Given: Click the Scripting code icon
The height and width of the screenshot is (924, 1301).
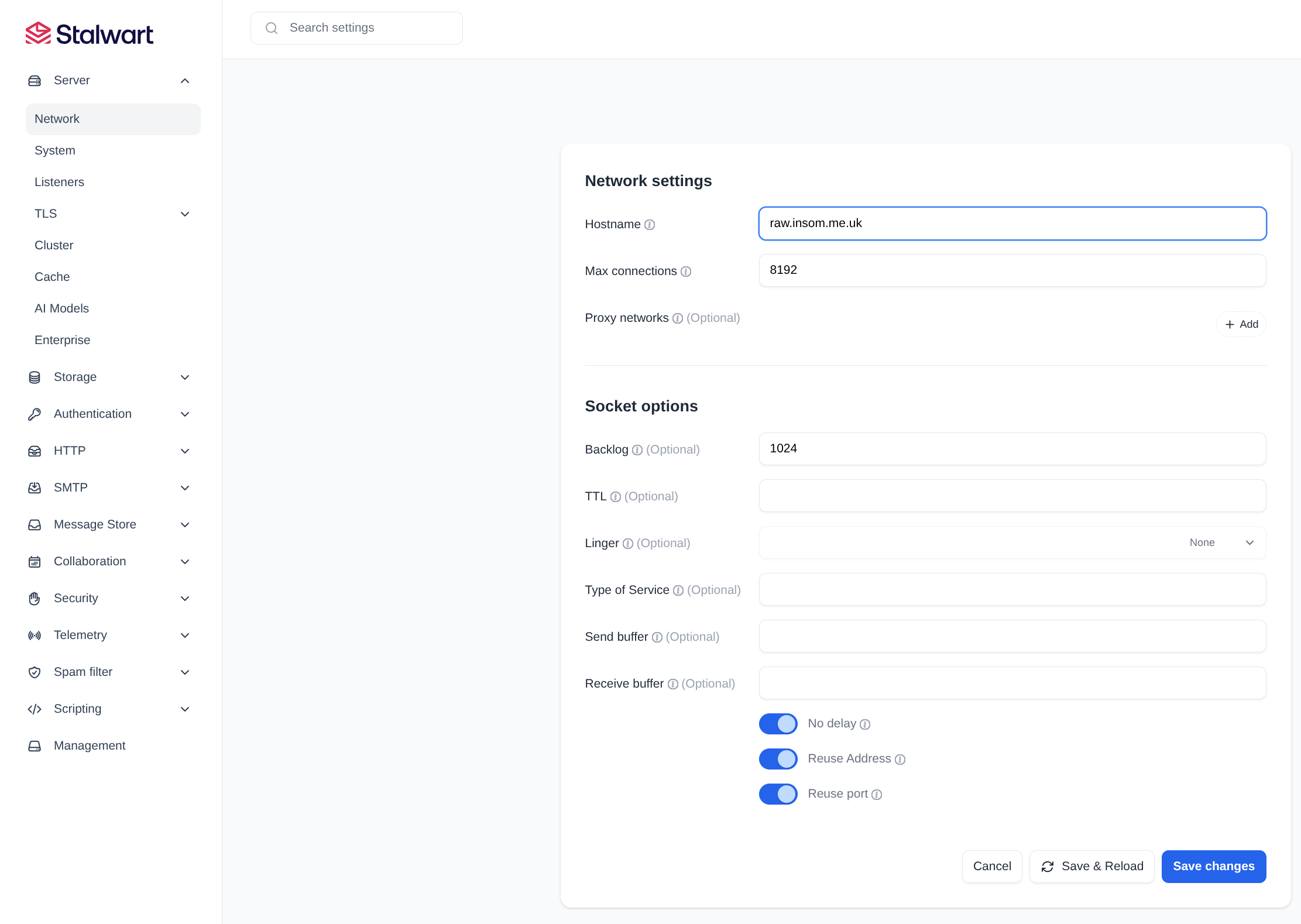Looking at the screenshot, I should tap(35, 709).
